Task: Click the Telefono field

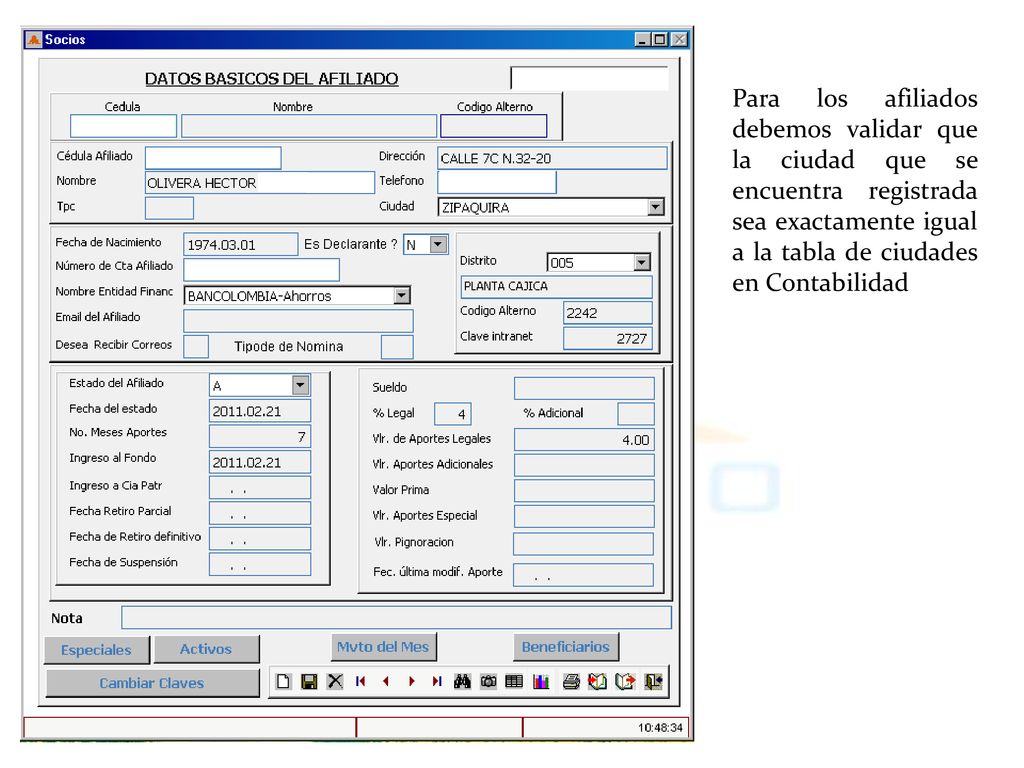Action: [497, 183]
